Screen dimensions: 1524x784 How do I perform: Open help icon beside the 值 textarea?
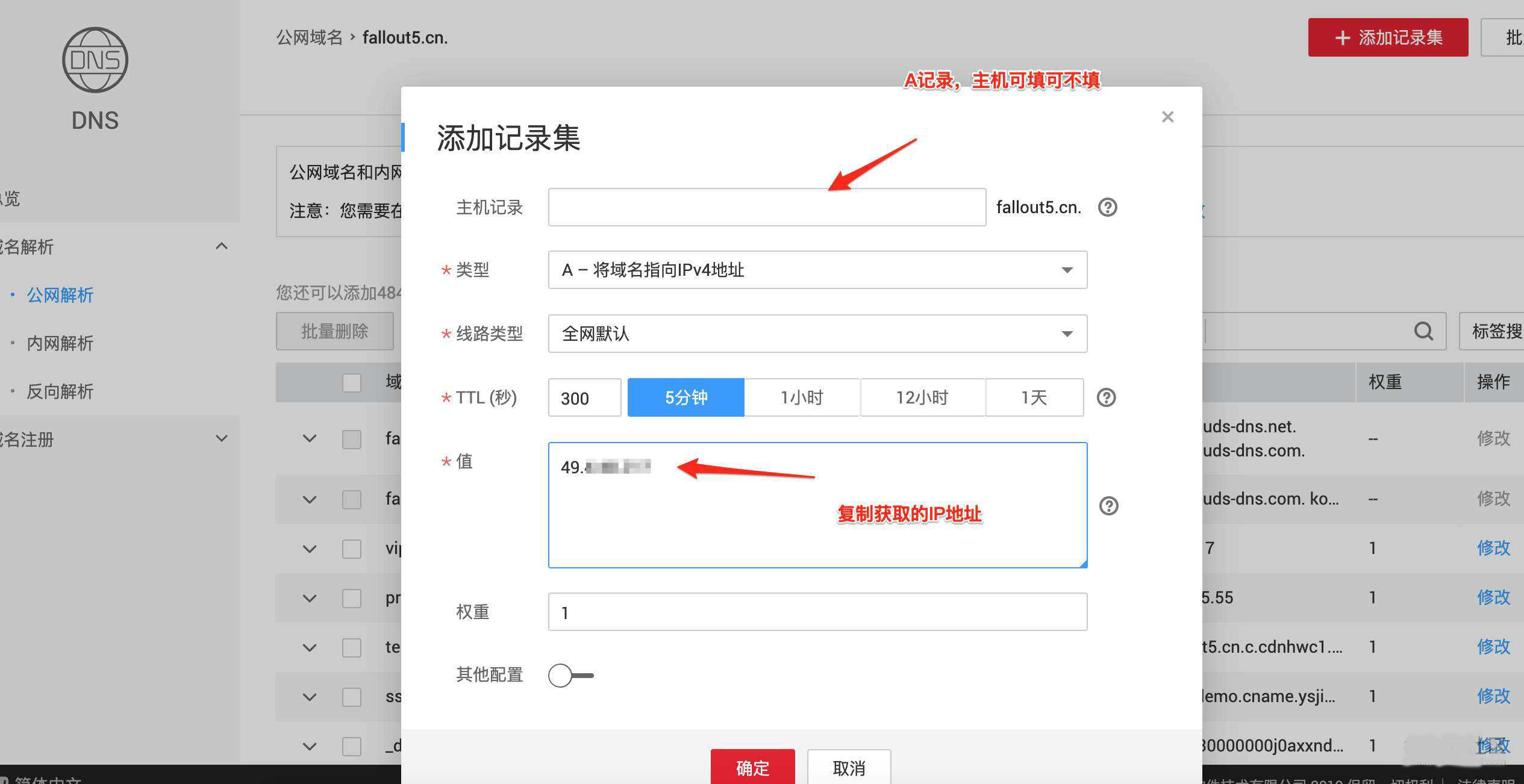click(x=1108, y=506)
